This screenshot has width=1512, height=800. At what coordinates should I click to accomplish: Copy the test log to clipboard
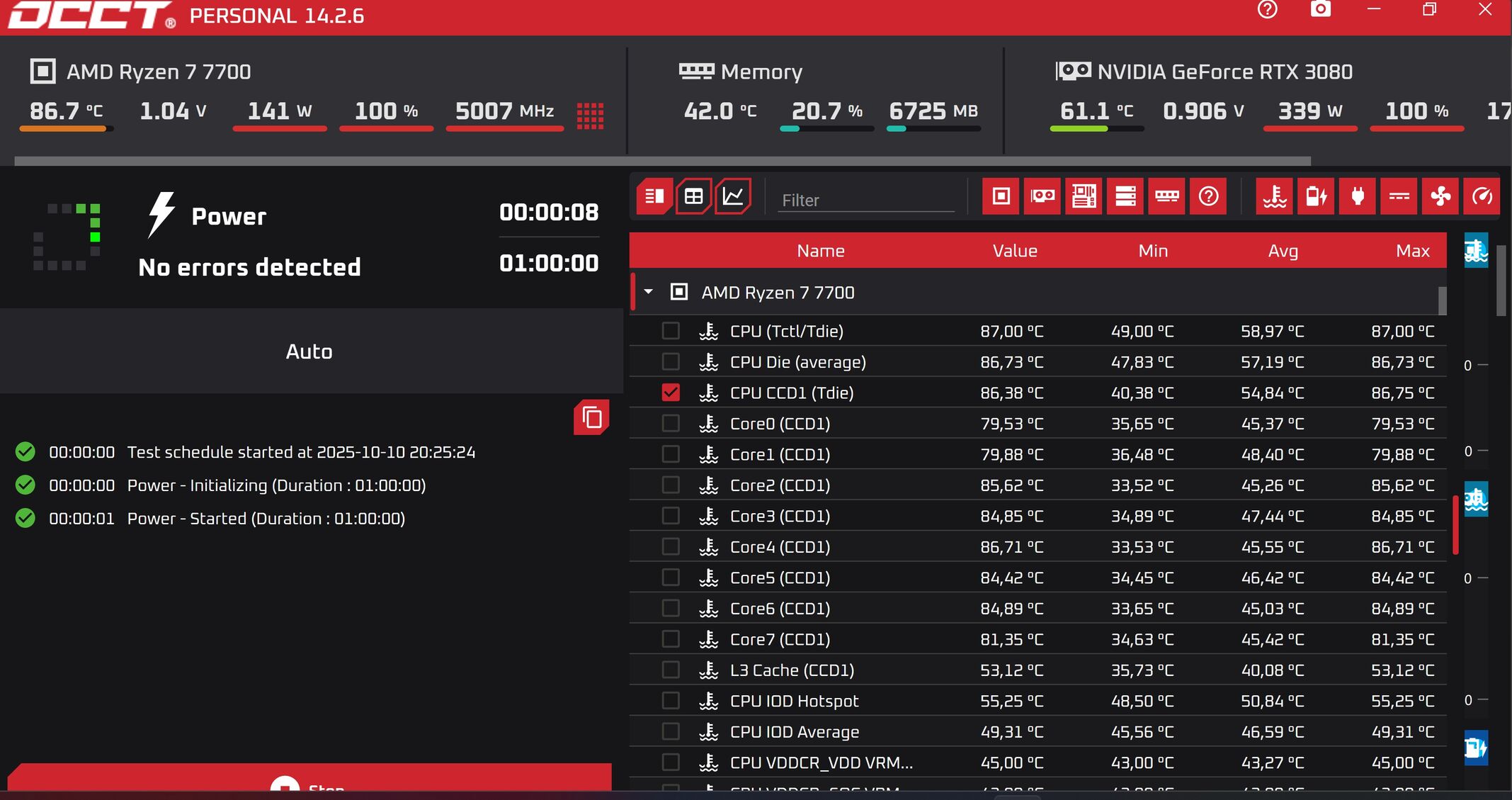pyautogui.click(x=591, y=418)
